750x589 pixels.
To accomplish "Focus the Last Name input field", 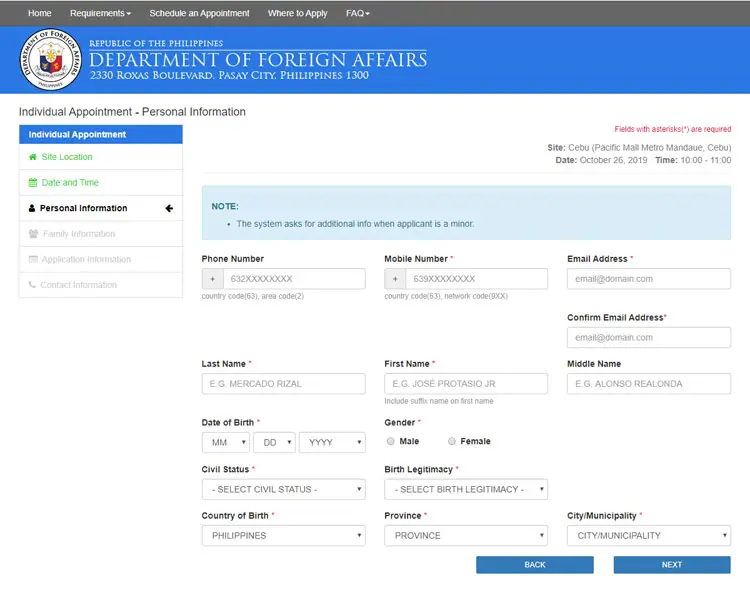I will coord(284,384).
